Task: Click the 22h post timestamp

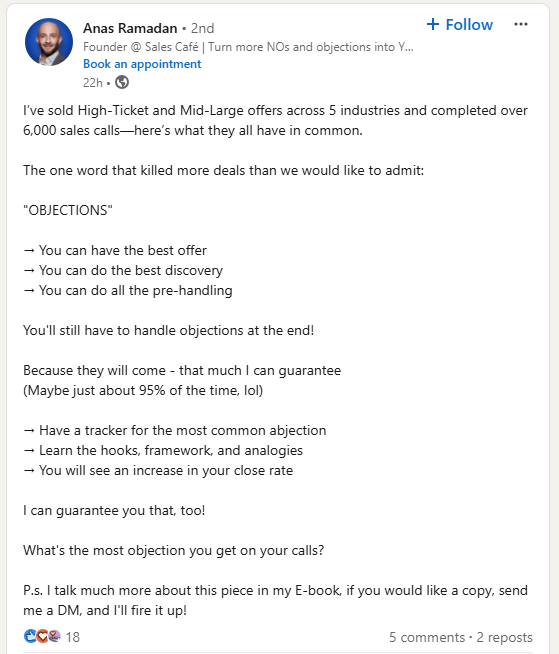Action: pos(93,83)
